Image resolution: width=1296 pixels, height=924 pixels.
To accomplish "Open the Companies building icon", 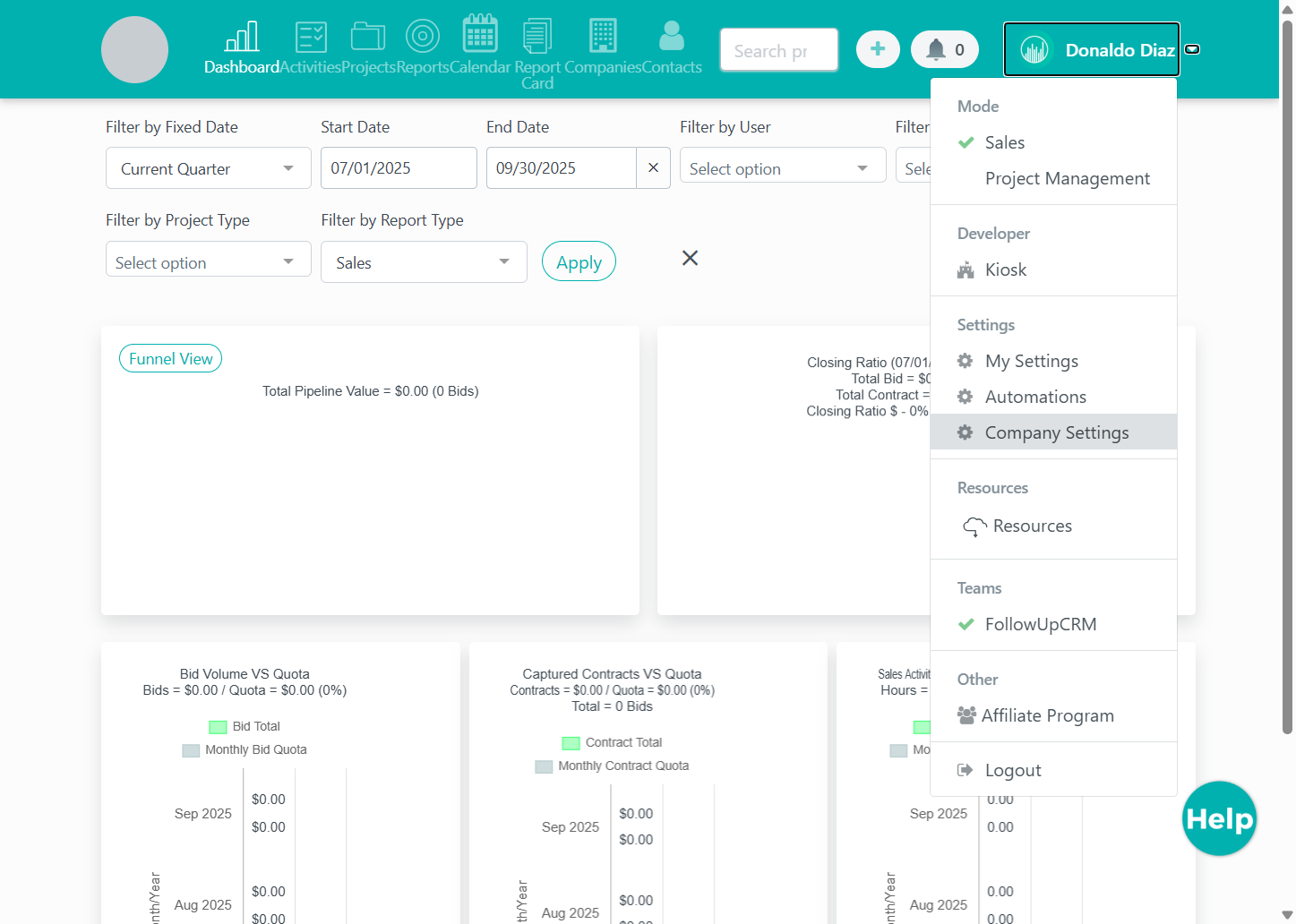I will 603,36.
